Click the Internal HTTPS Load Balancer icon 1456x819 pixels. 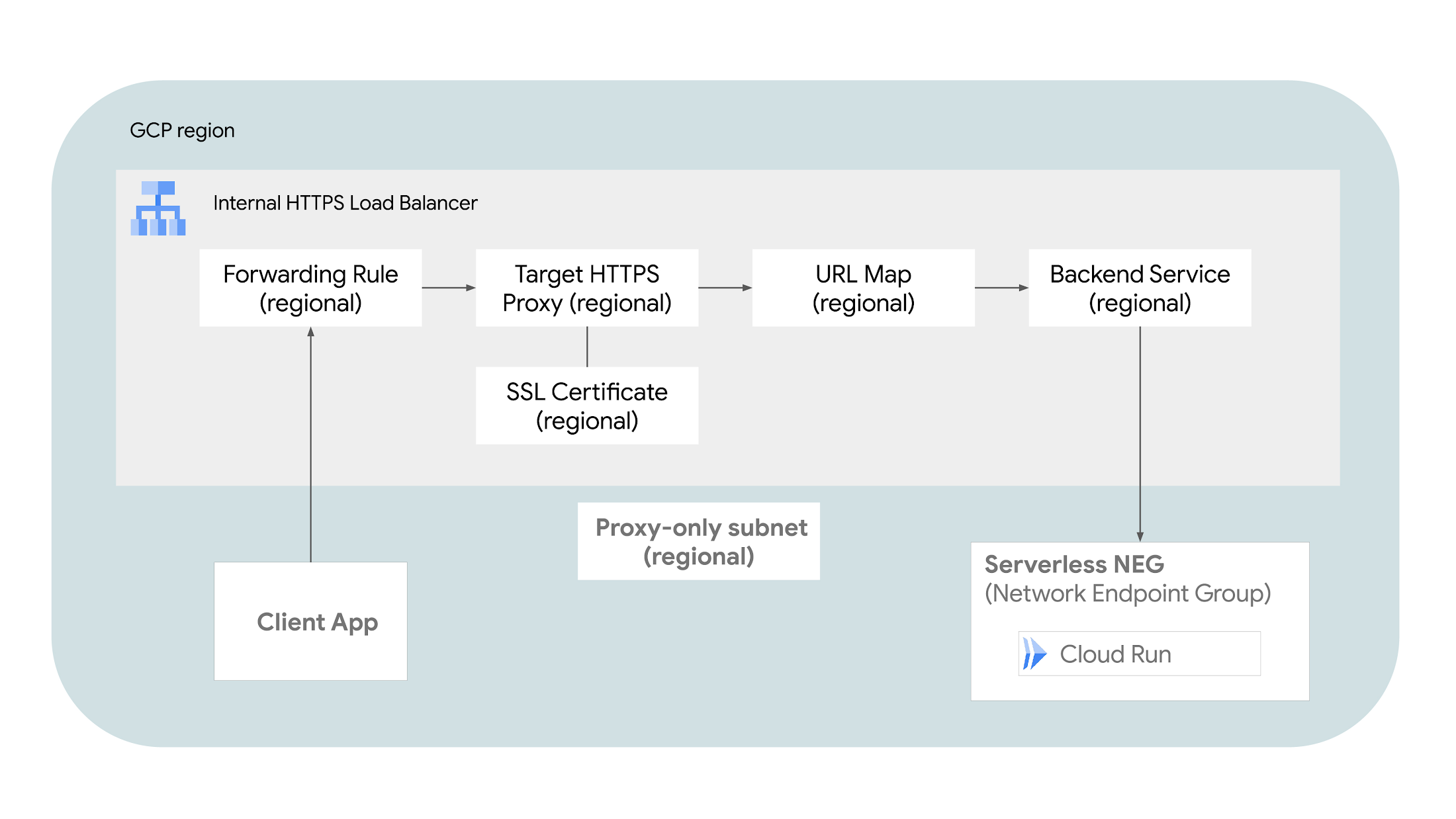[158, 208]
